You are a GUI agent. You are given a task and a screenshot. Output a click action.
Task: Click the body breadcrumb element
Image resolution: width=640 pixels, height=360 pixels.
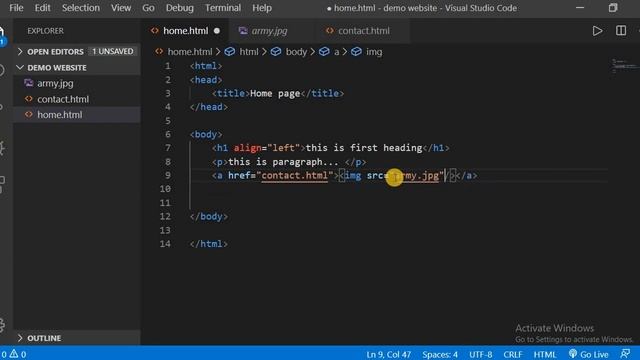[296, 52]
